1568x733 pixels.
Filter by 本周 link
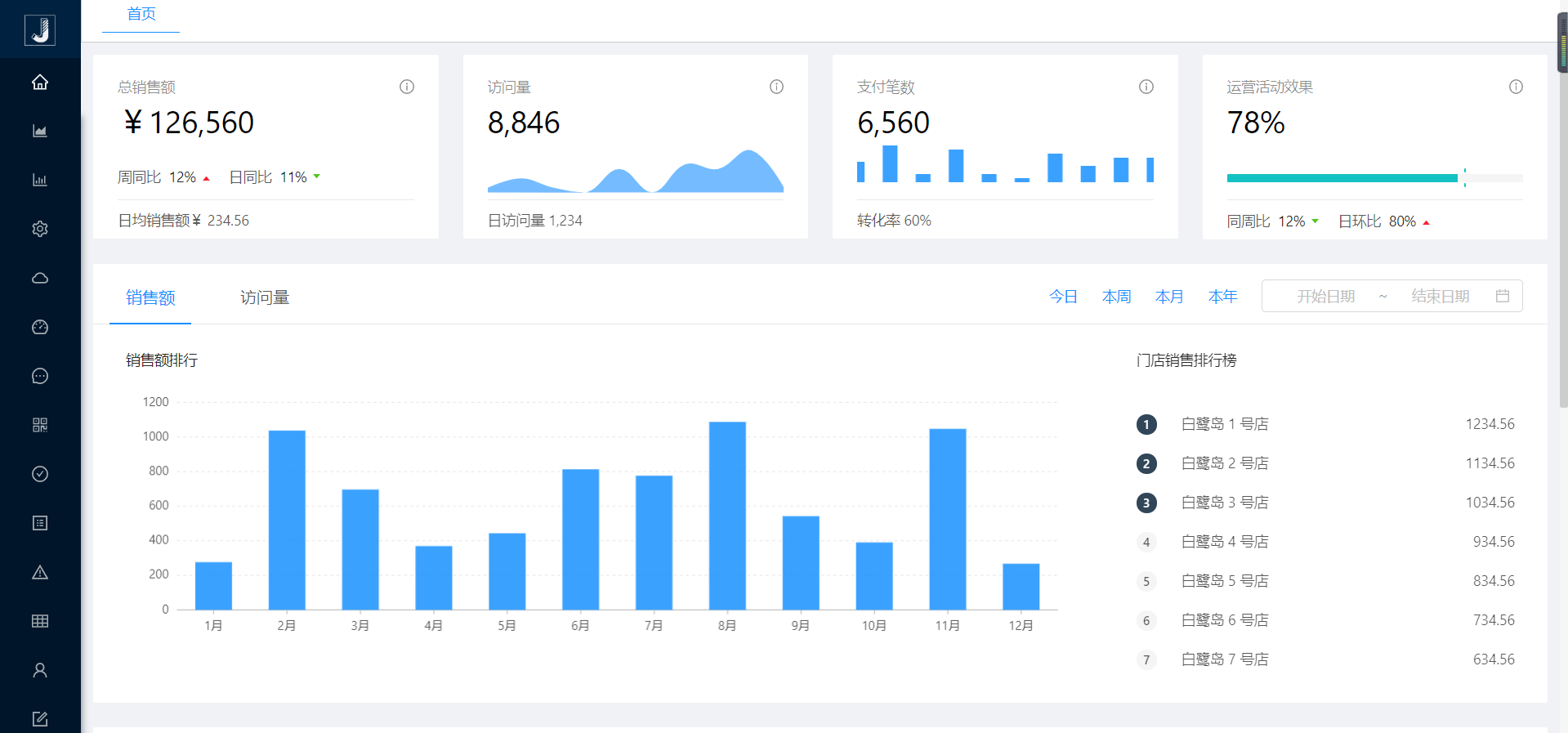[1116, 297]
